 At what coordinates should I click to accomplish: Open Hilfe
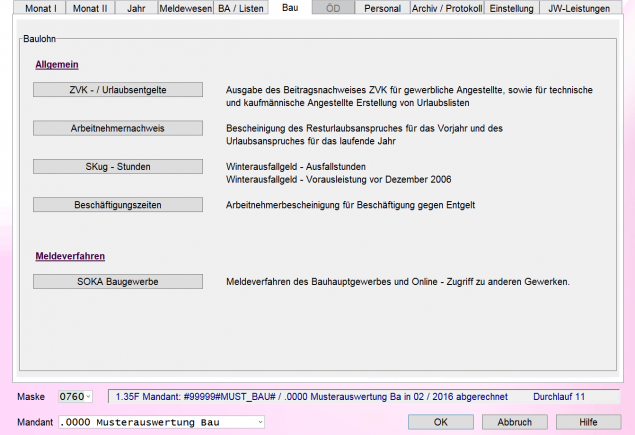pyautogui.click(x=588, y=422)
